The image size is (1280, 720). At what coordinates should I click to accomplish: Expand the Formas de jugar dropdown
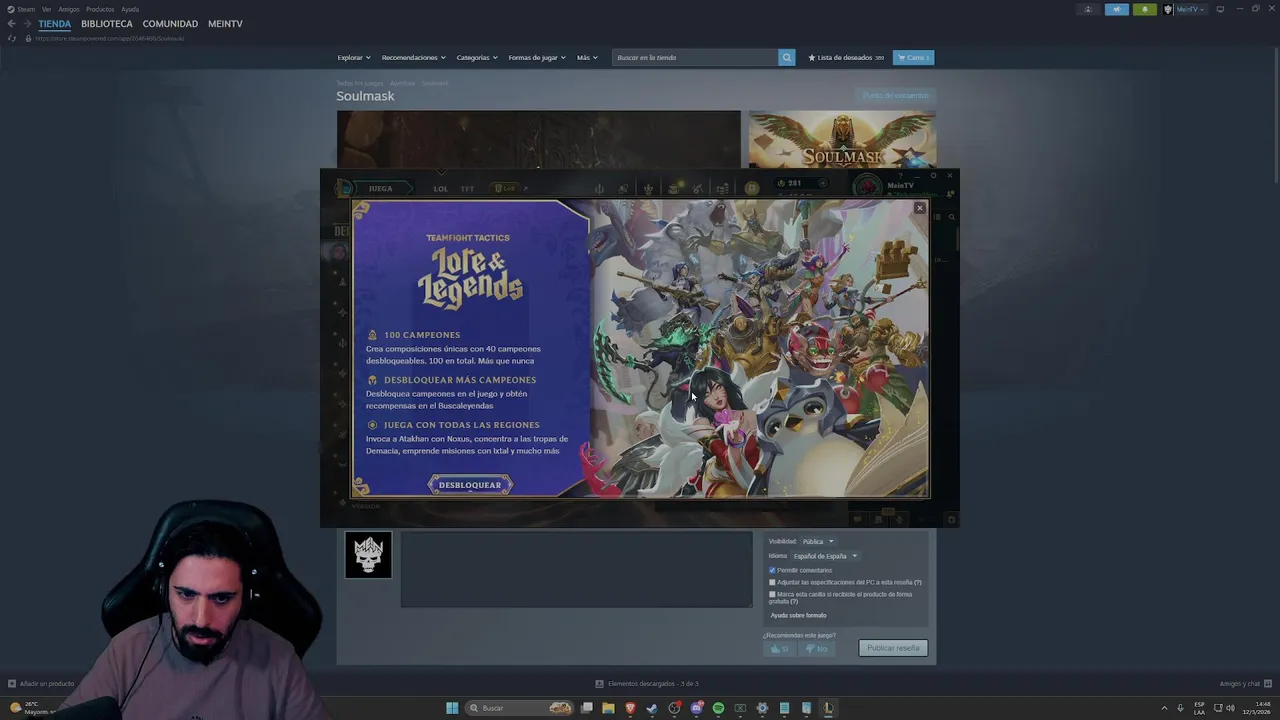click(x=537, y=58)
